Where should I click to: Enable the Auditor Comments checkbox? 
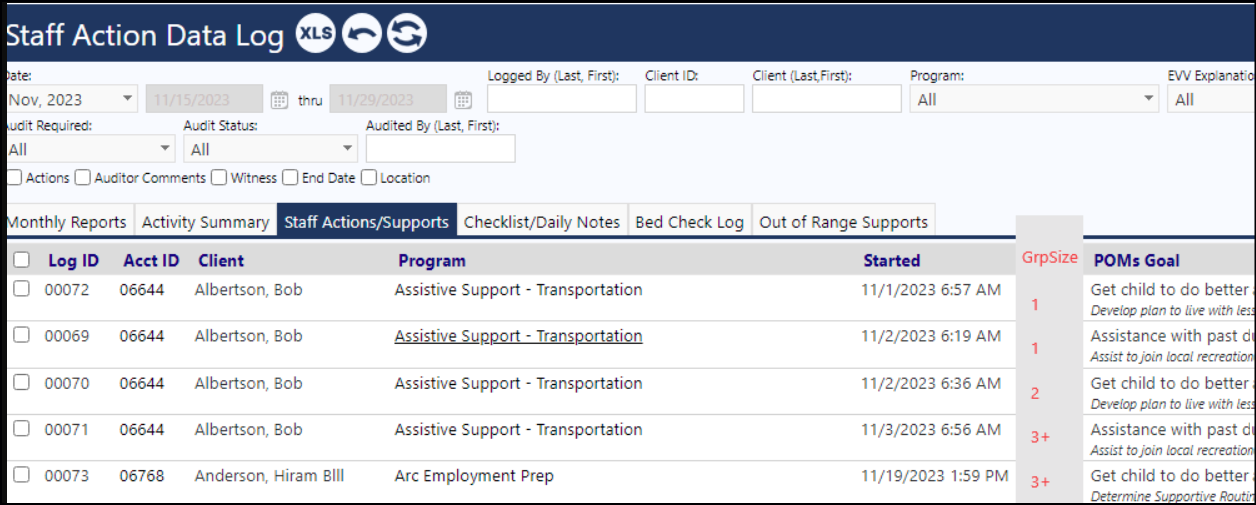click(x=83, y=178)
